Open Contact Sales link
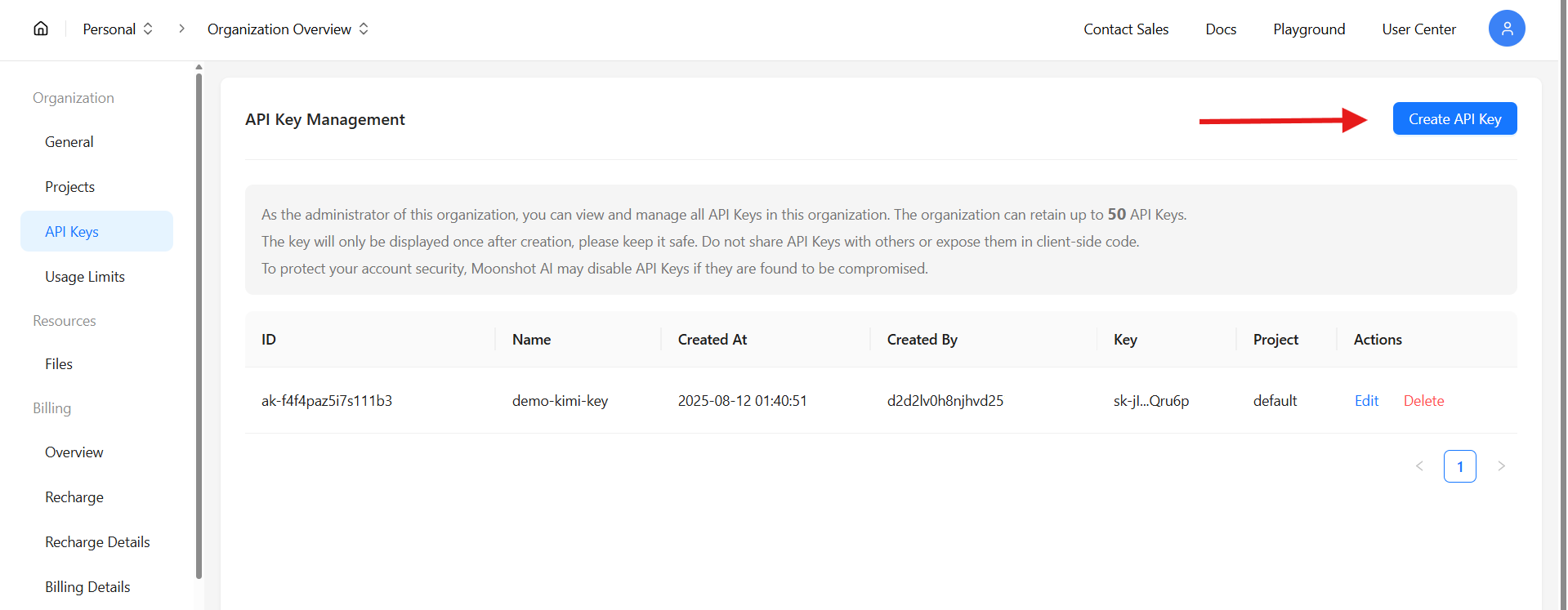The width and height of the screenshot is (1568, 610). pos(1126,29)
